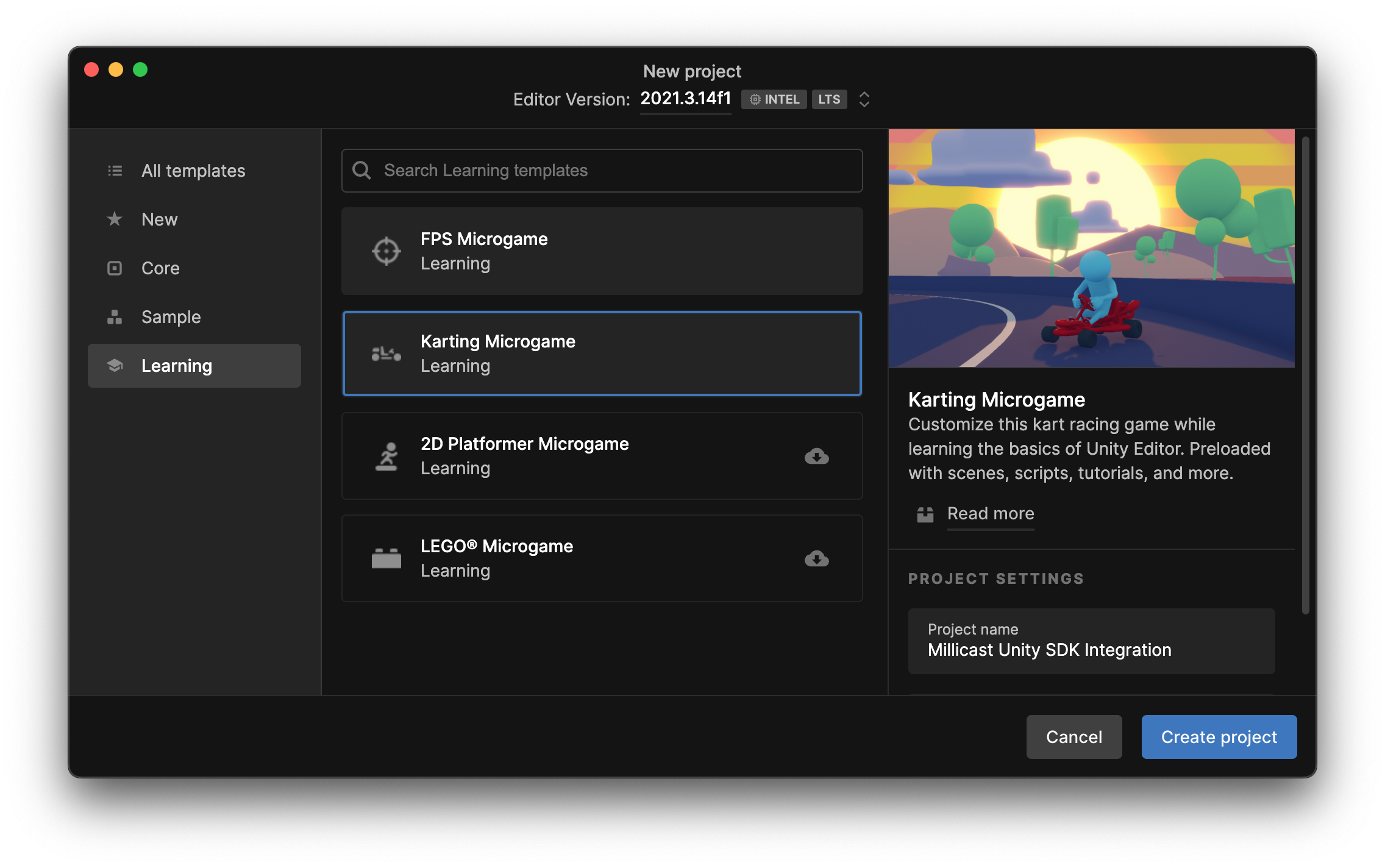
Task: Click the New templates sidebar icon
Action: pyautogui.click(x=115, y=218)
